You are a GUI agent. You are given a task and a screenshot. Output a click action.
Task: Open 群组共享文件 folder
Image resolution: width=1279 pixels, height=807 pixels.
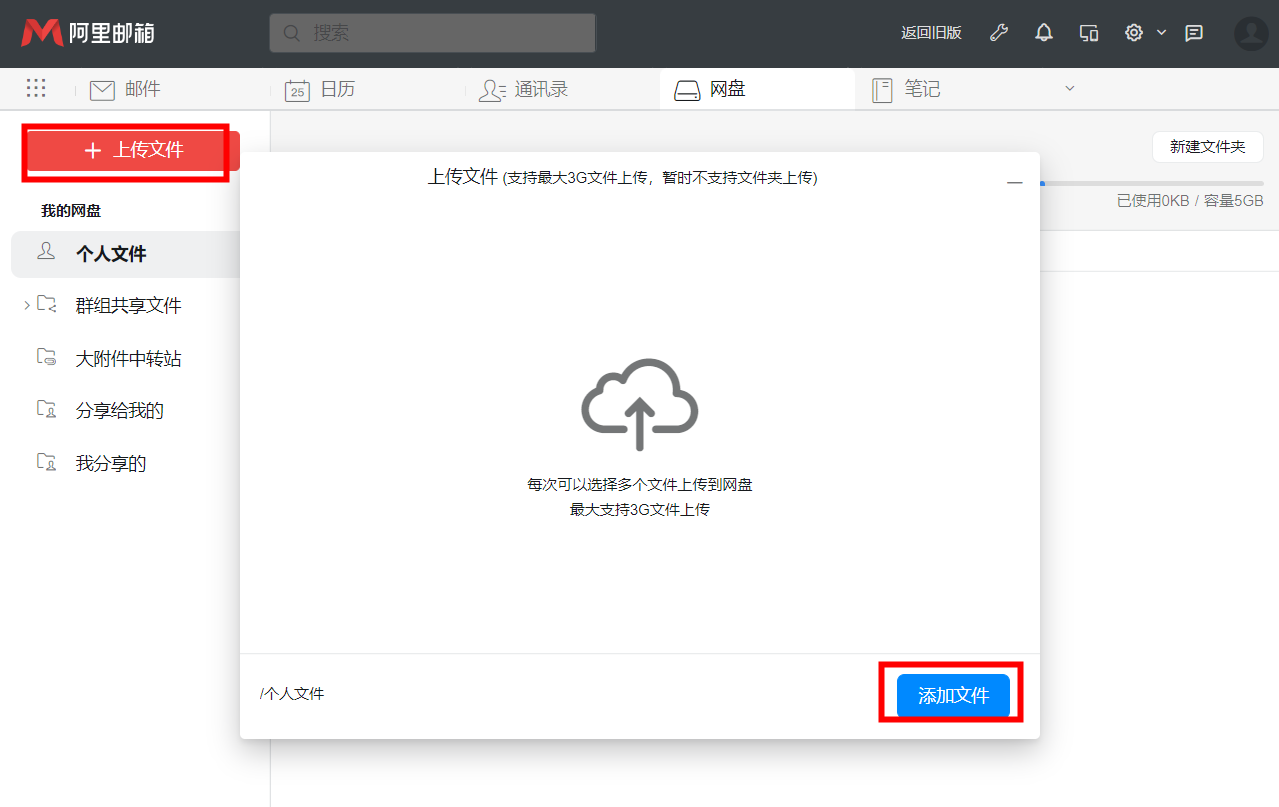(x=128, y=306)
